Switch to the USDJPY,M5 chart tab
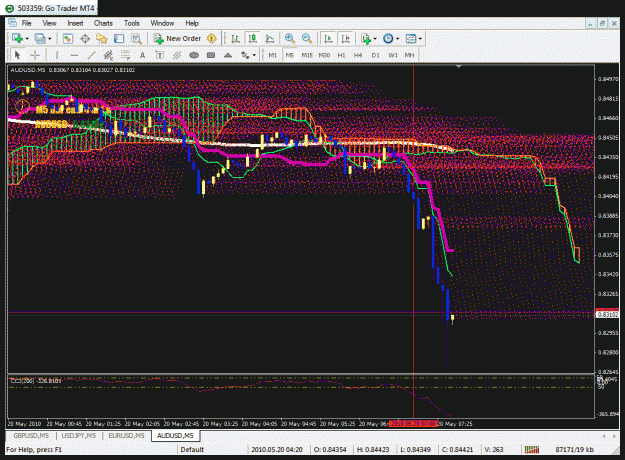 [79, 436]
